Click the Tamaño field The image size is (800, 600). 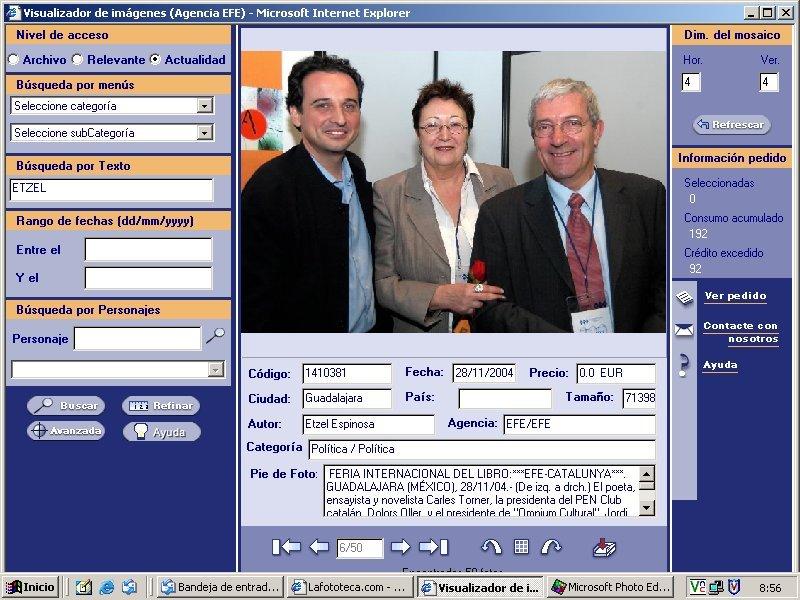click(x=639, y=398)
